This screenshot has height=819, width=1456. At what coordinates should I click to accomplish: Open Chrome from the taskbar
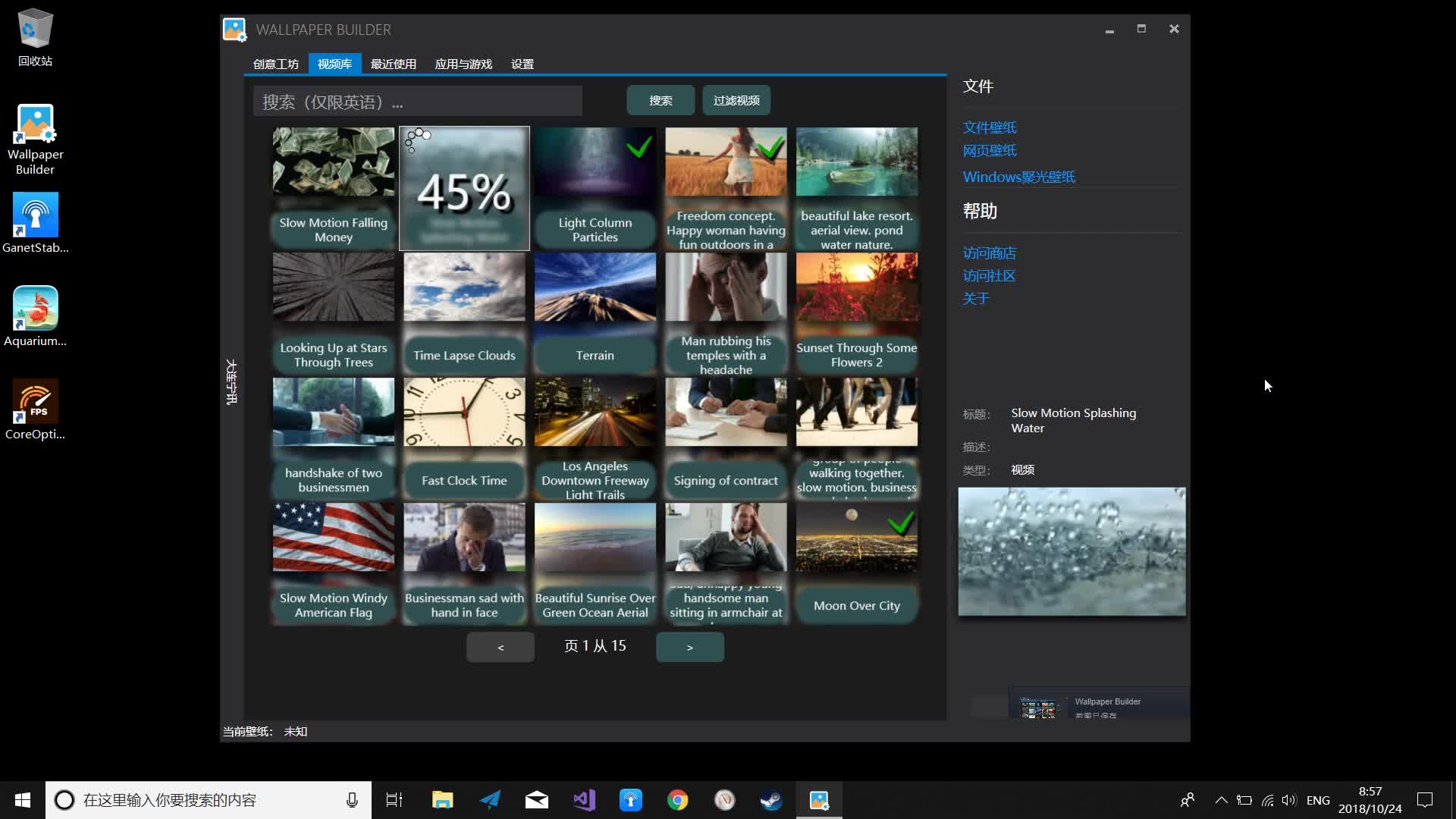click(677, 800)
